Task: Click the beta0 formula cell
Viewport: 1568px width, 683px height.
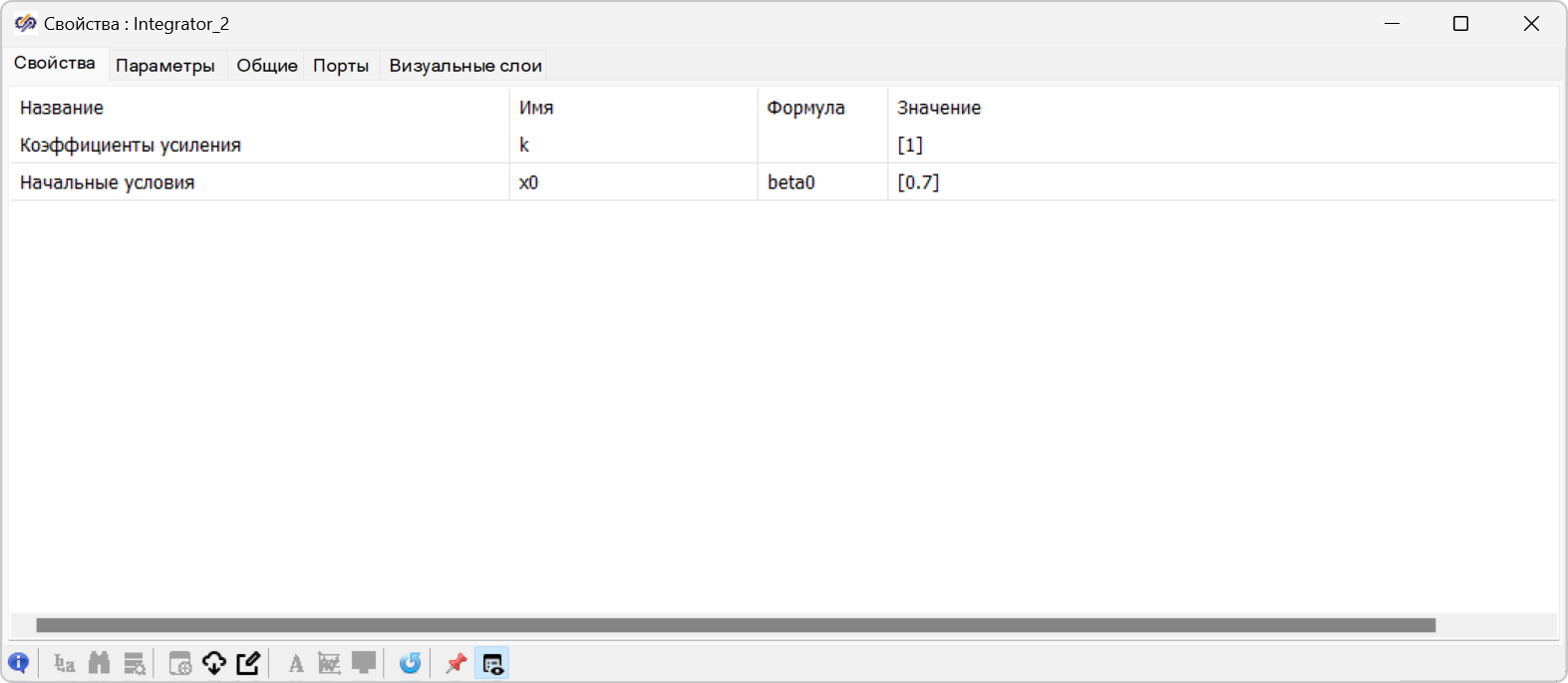Action: tap(822, 182)
